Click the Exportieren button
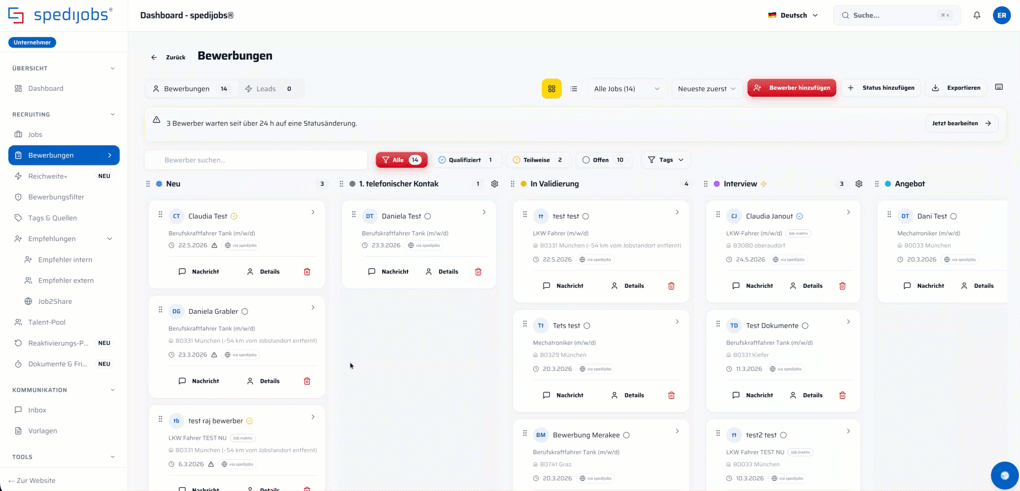 (956, 88)
